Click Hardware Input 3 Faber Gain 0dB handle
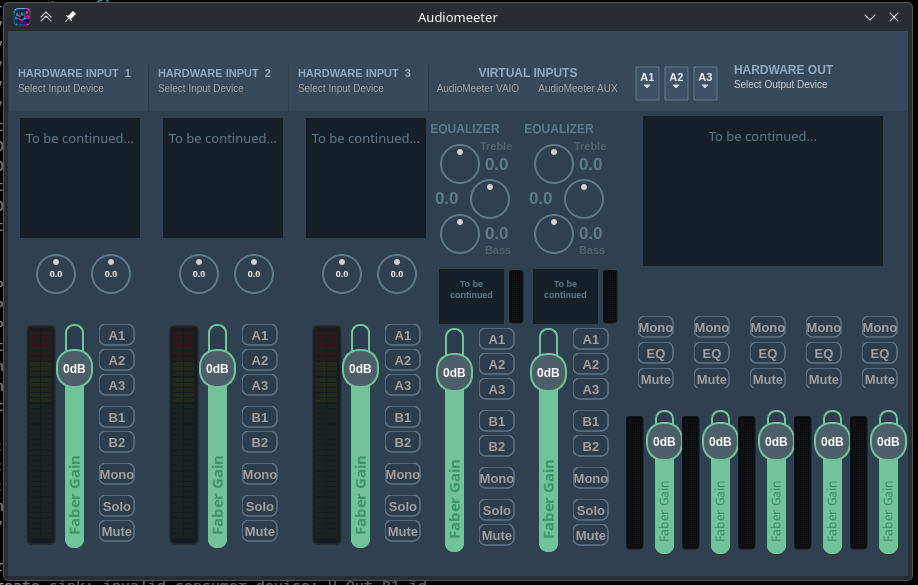The image size is (918, 585). tap(360, 368)
